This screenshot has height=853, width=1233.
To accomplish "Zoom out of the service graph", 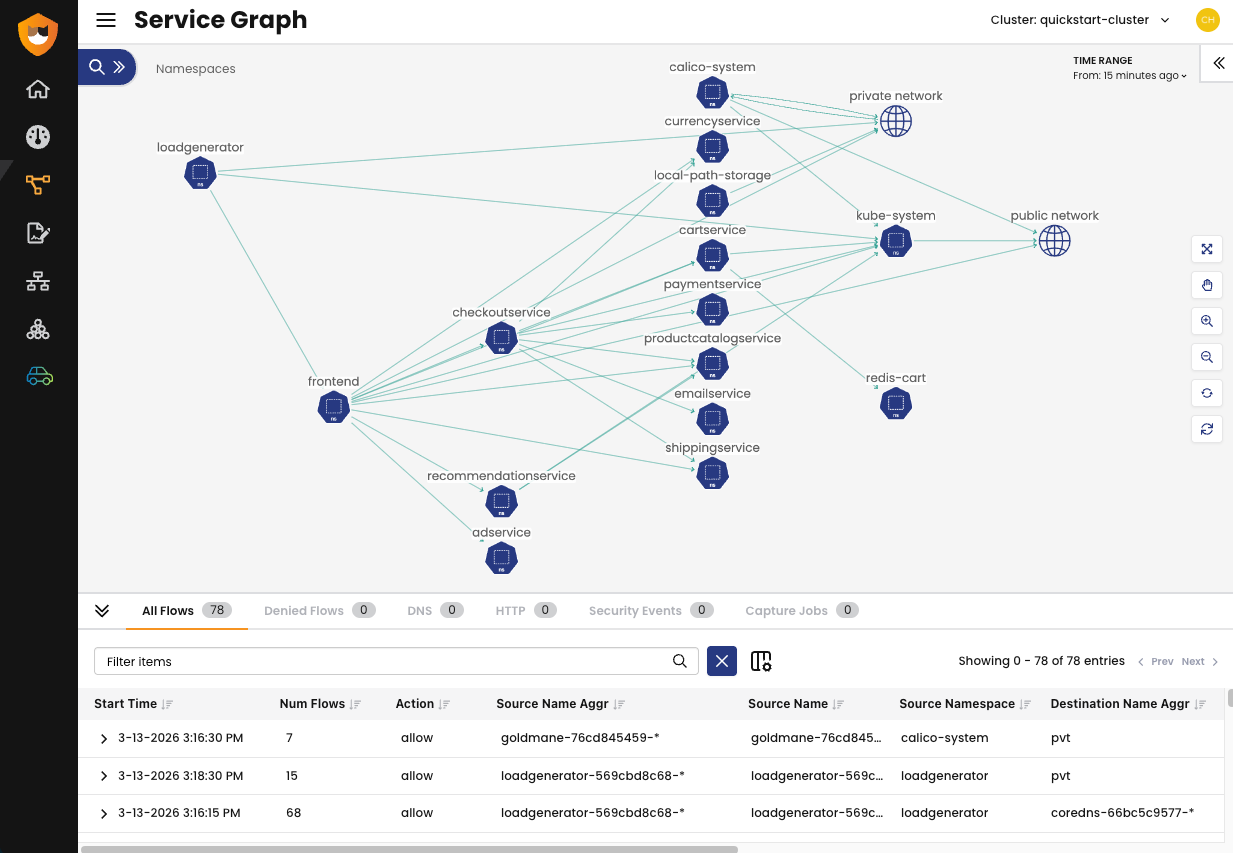I will click(x=1207, y=357).
